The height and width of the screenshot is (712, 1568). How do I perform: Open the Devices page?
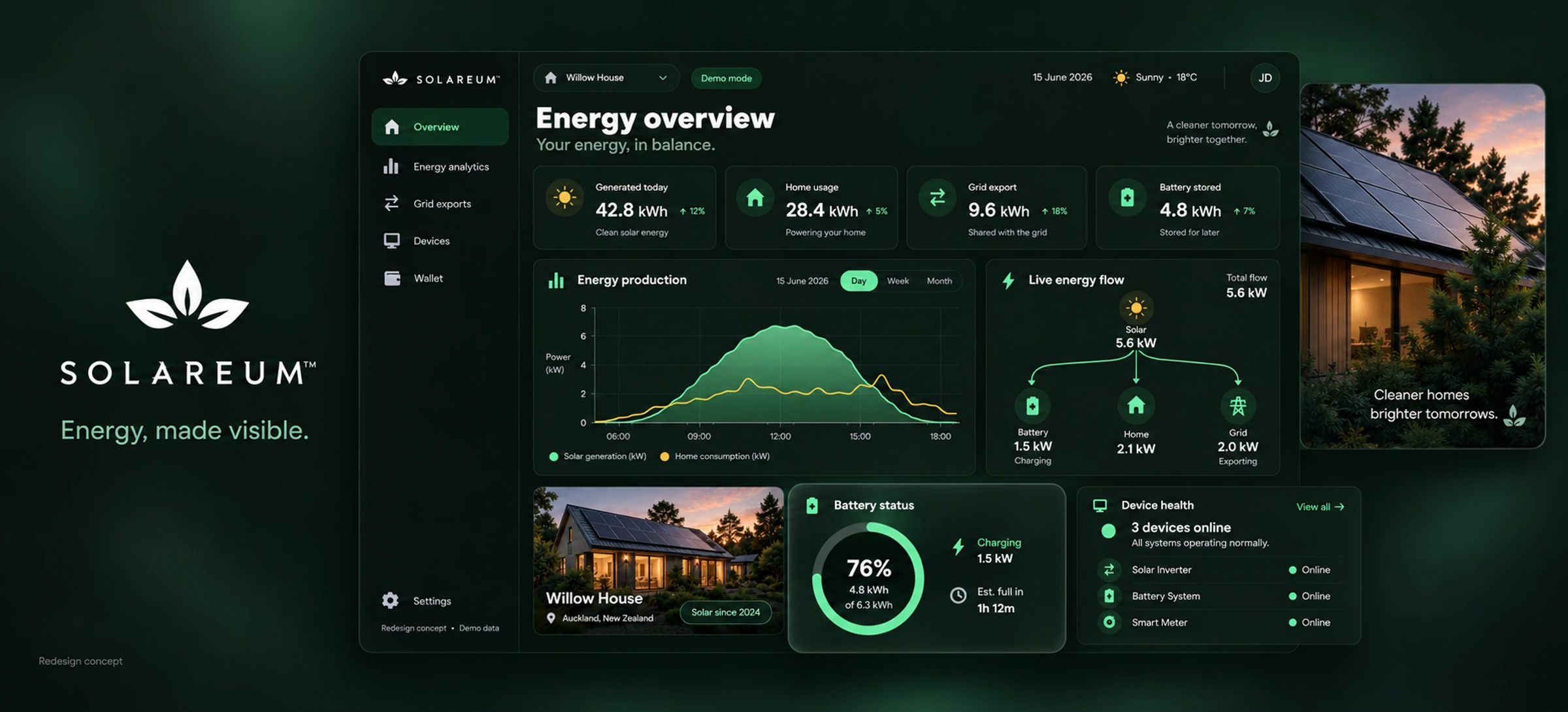pyautogui.click(x=417, y=241)
